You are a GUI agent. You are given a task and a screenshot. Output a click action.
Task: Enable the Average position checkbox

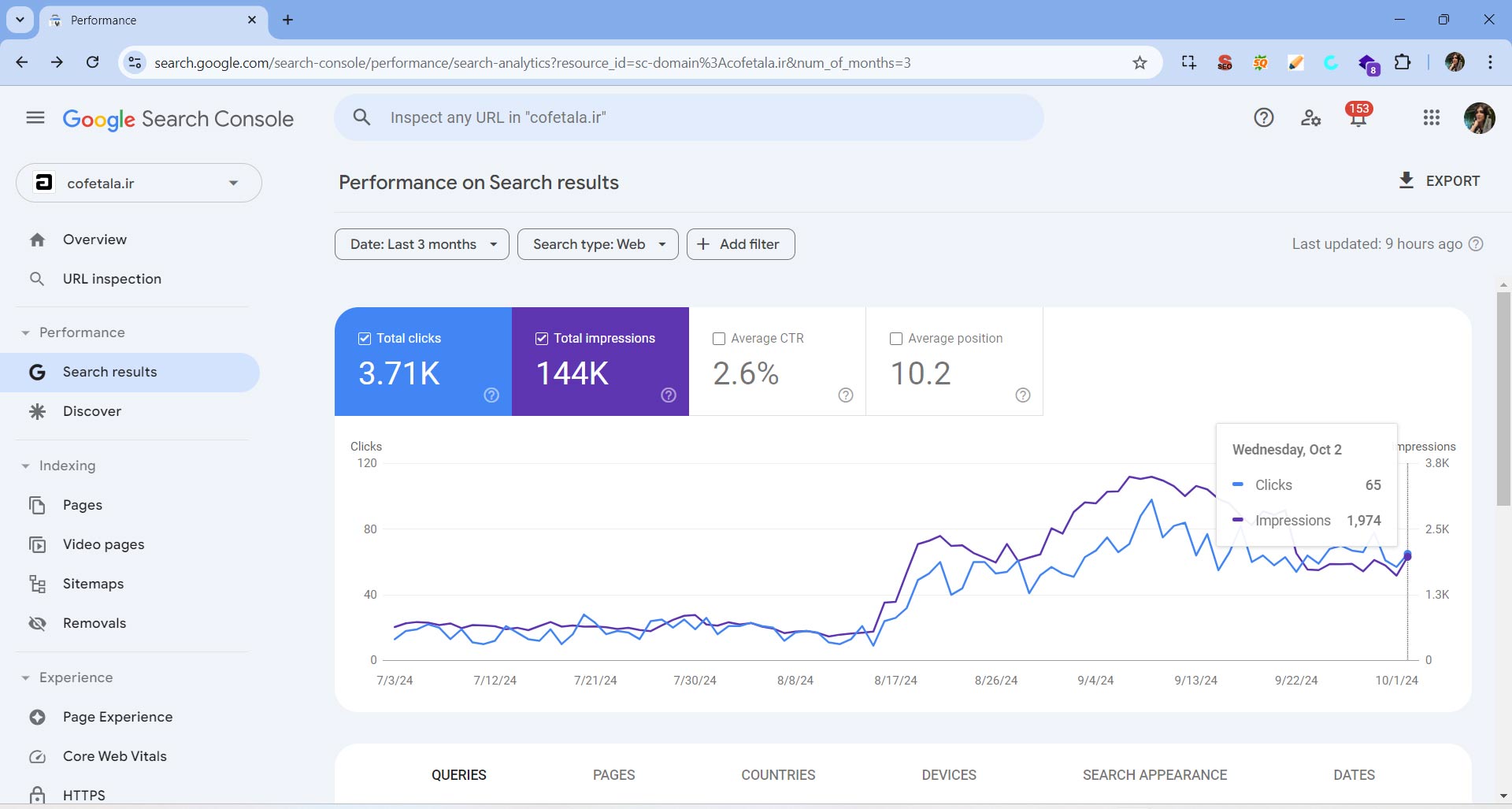pos(895,338)
